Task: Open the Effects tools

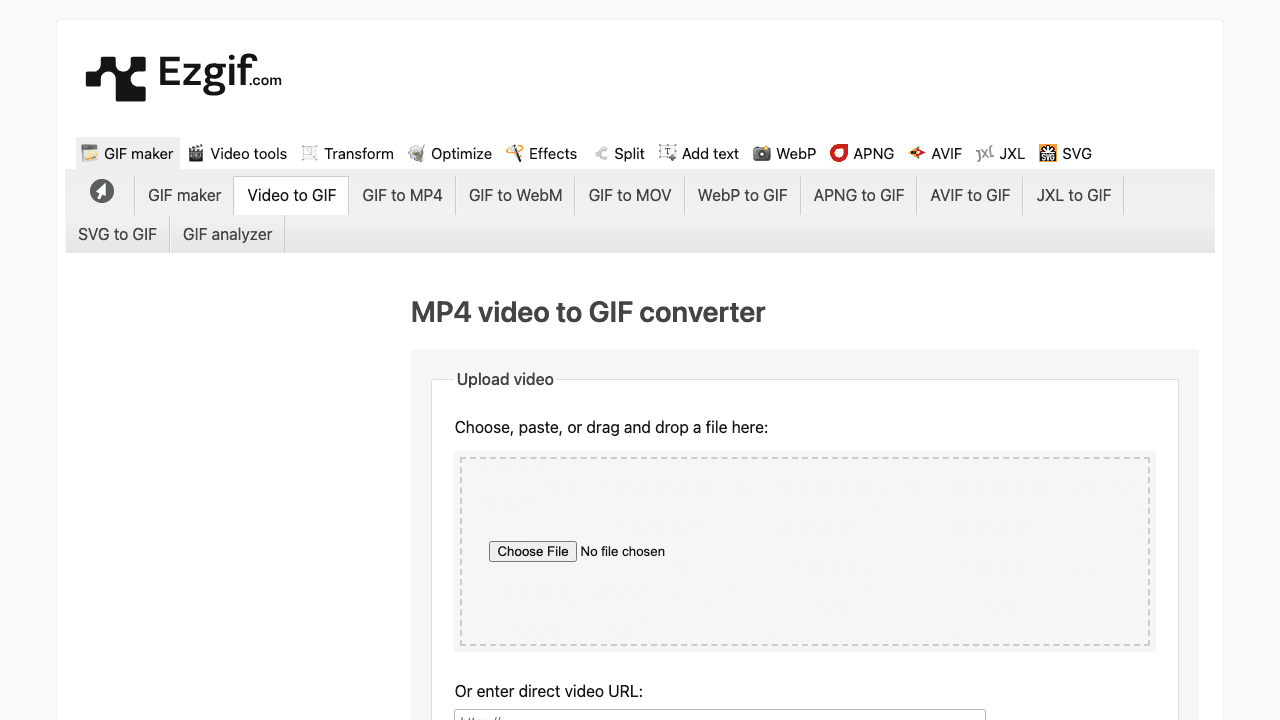Action: (516, 153)
